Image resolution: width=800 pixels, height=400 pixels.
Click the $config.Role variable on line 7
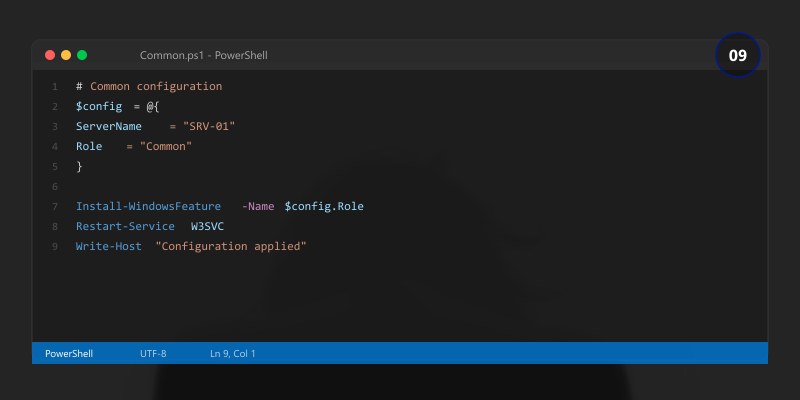[324, 206]
